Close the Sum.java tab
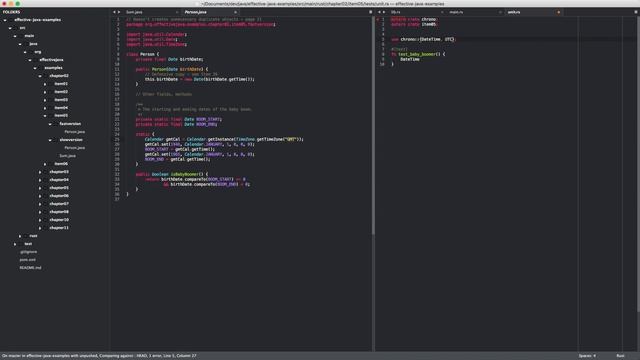 click(177, 12)
